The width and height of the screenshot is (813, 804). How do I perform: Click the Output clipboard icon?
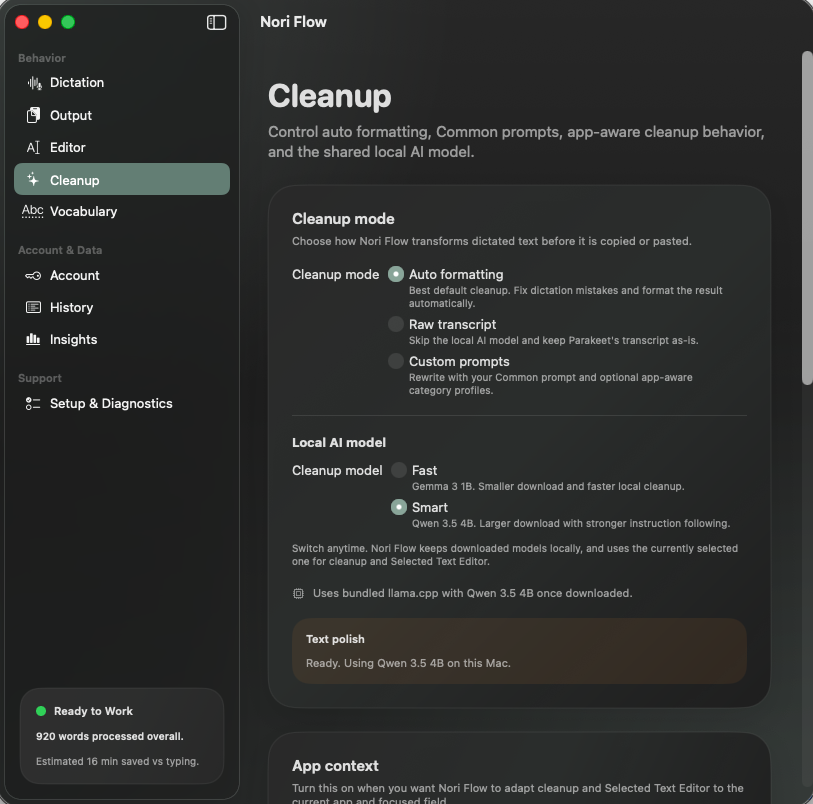(x=34, y=115)
